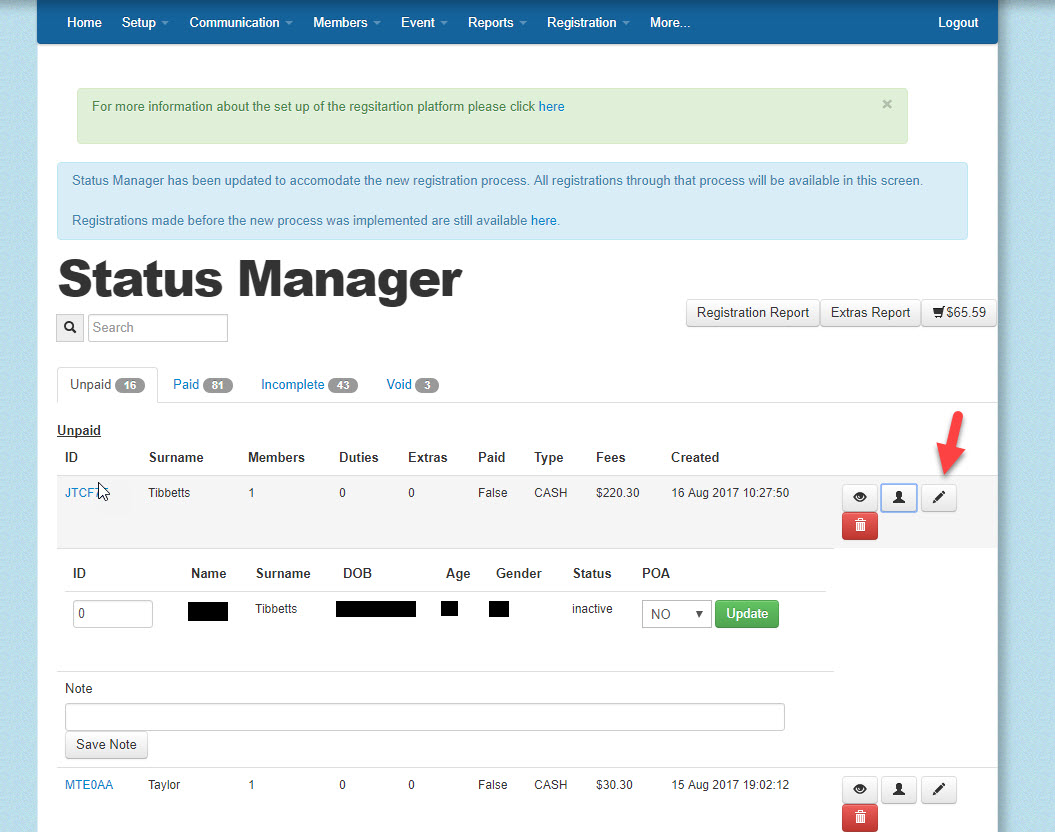Click the Members column header
This screenshot has width=1055, height=832.
tap(276, 457)
